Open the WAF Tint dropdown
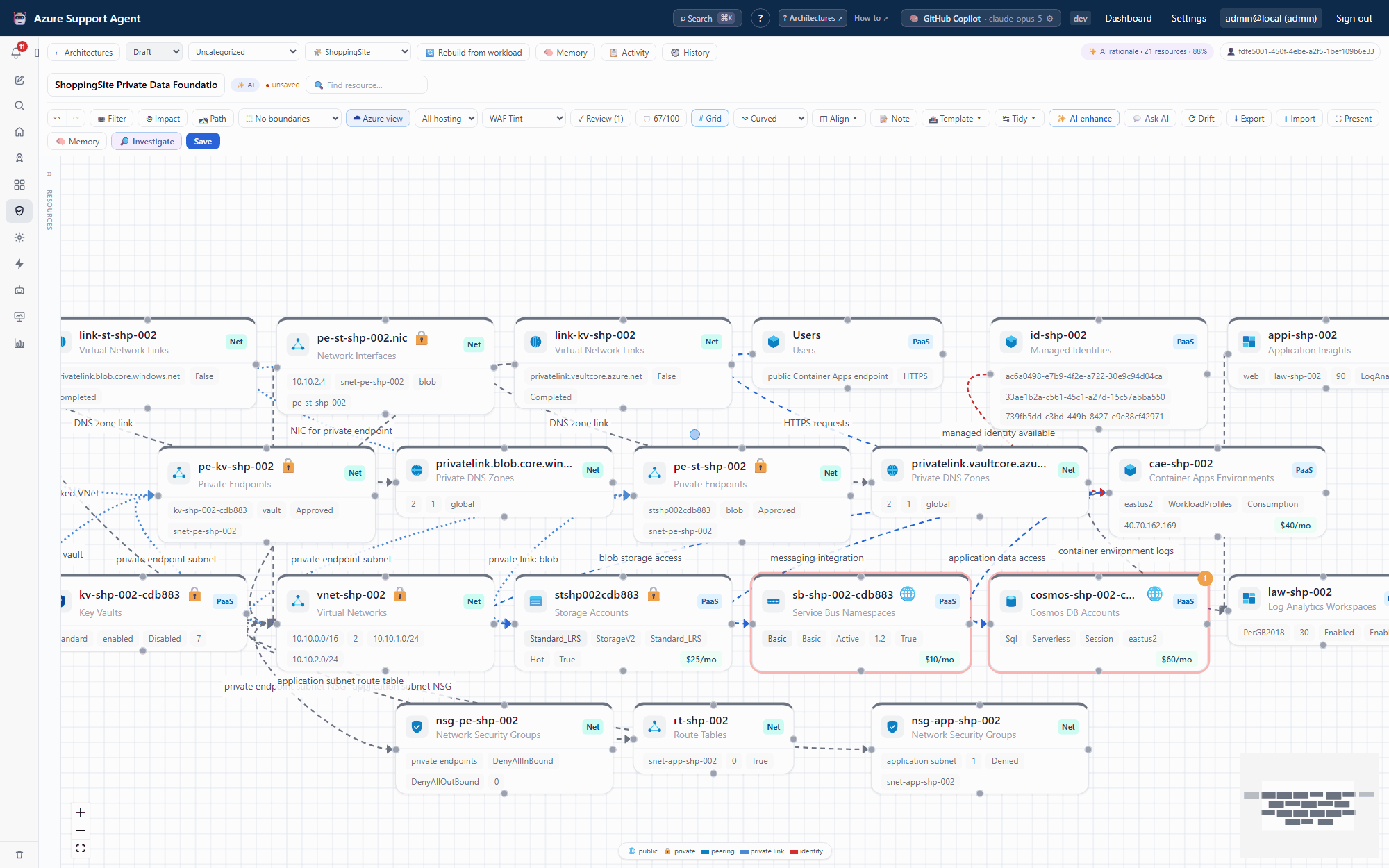Screen dimensions: 1389x868 [524, 119]
